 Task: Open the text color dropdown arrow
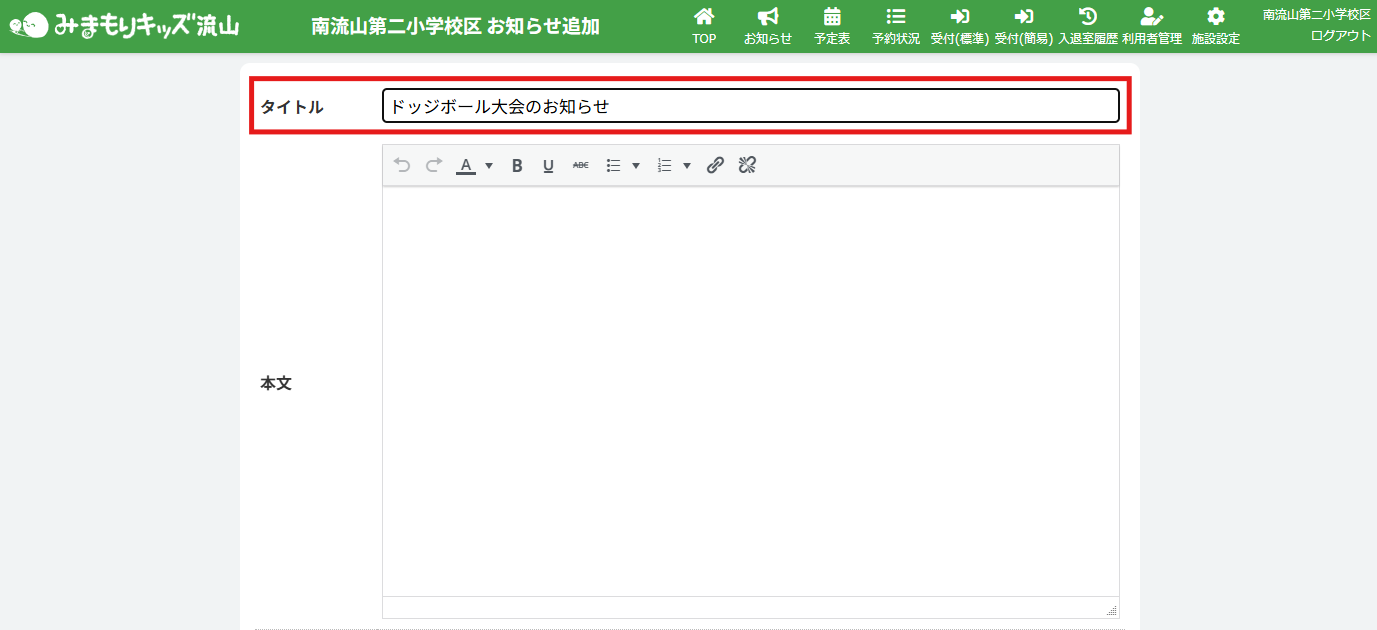[489, 166]
